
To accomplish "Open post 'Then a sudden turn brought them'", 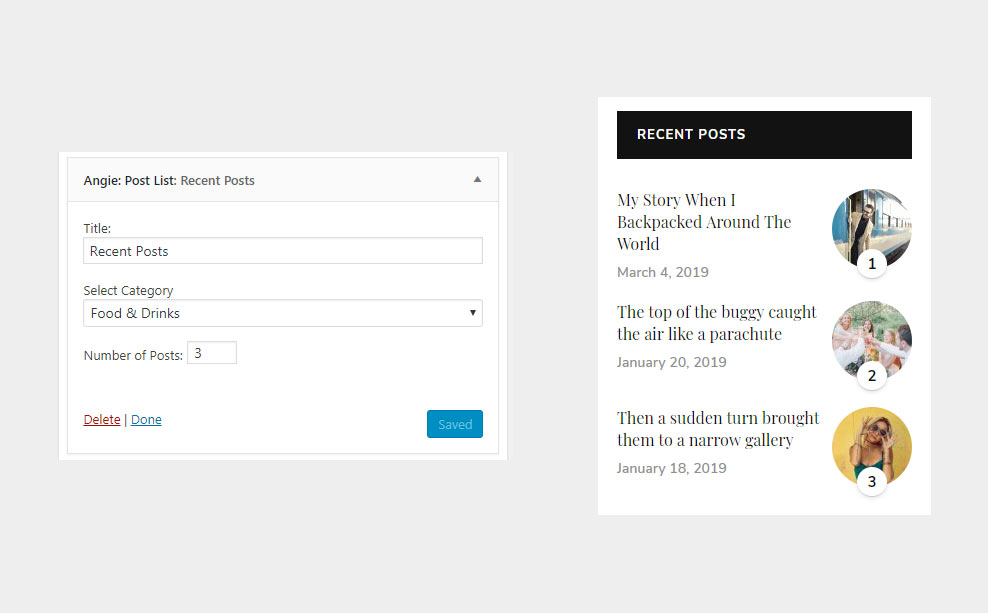I will coord(717,429).
